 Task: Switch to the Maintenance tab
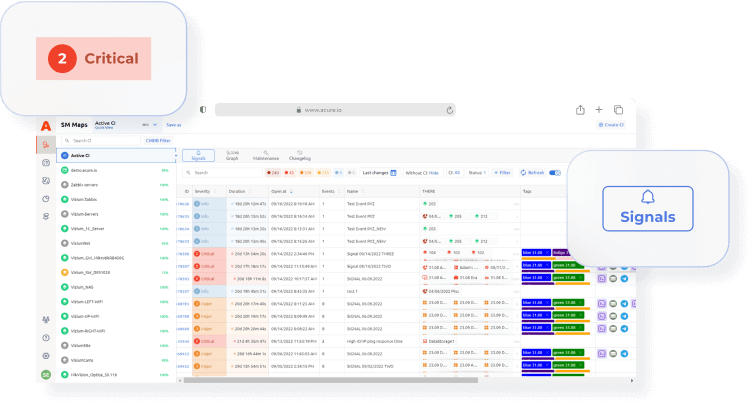[x=266, y=155]
